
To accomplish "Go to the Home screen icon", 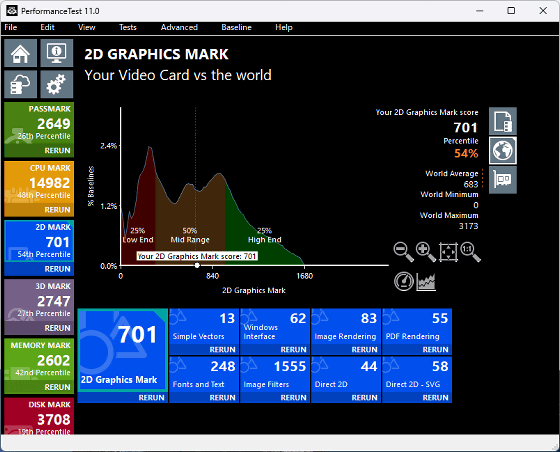I will tap(20, 53).
